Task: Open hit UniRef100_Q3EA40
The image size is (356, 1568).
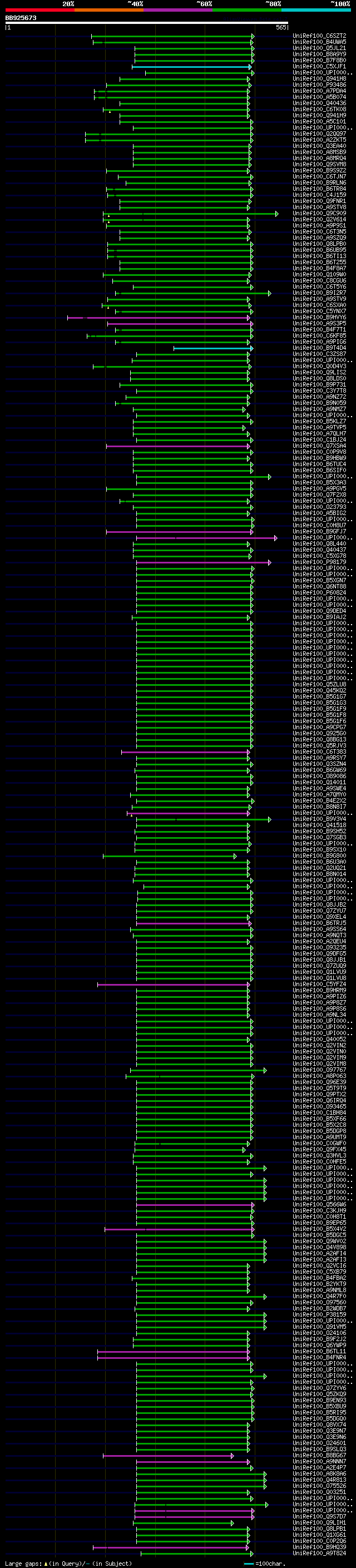Action: click(x=319, y=146)
